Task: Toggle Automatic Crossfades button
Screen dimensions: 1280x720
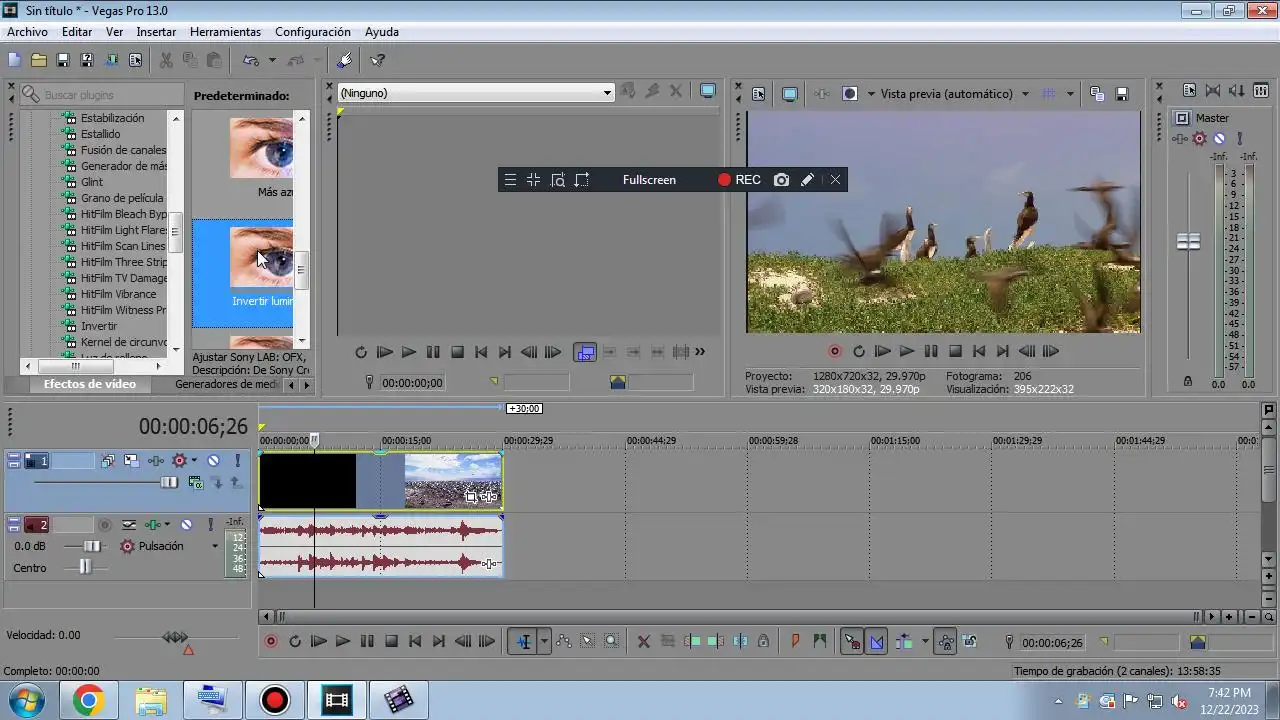Action: 877,642
